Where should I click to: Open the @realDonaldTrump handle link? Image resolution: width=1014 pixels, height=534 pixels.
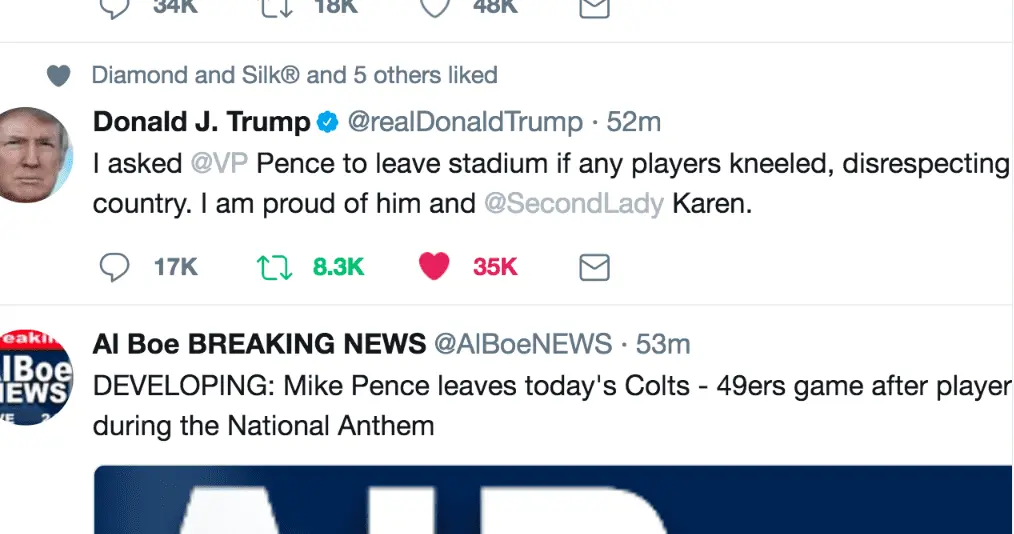tap(464, 122)
